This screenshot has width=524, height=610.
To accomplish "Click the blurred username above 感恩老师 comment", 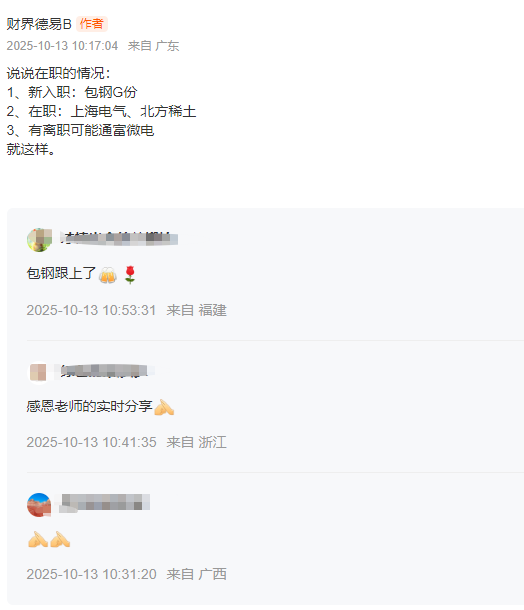I will click(104, 371).
